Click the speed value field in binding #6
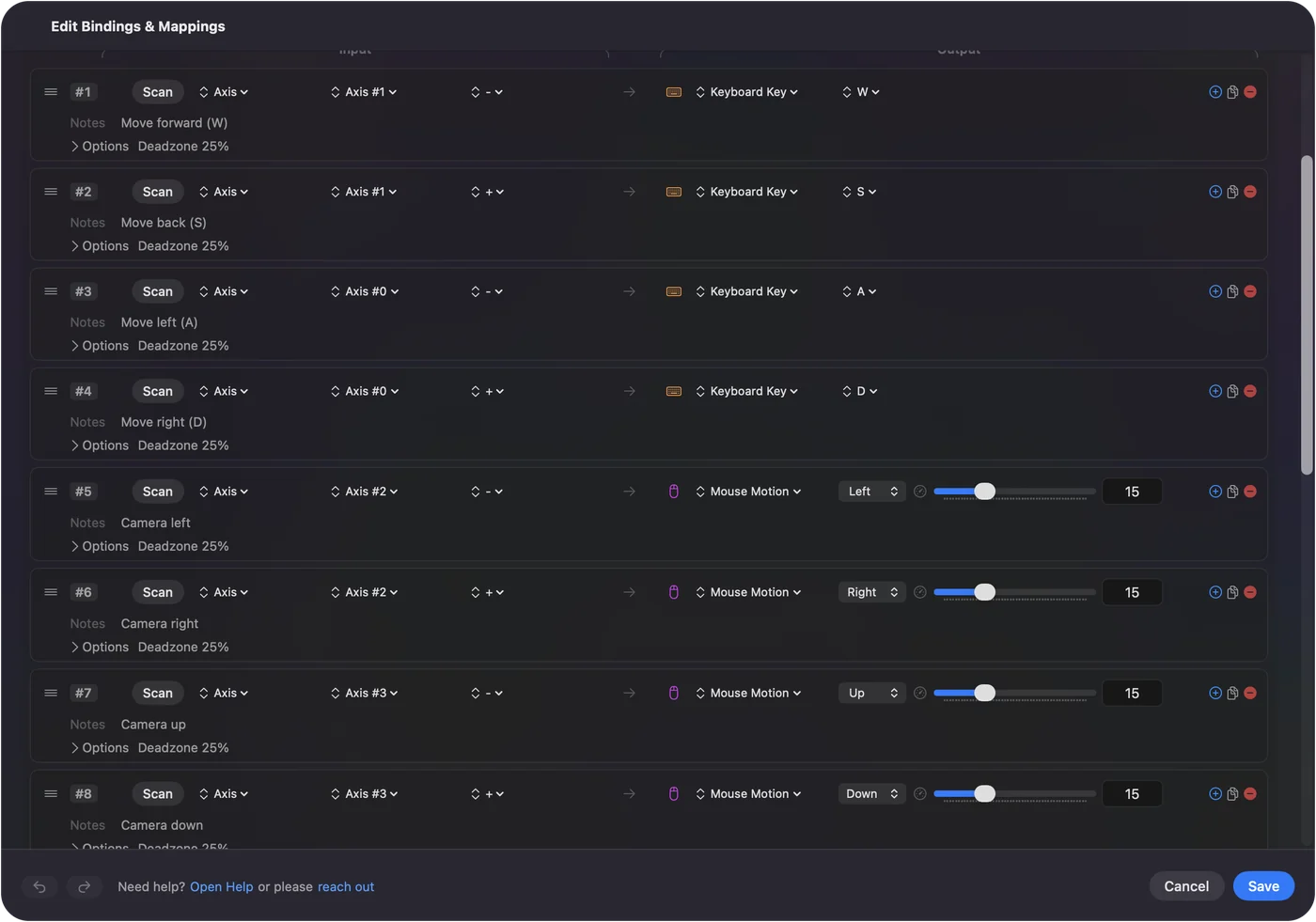 1132,592
